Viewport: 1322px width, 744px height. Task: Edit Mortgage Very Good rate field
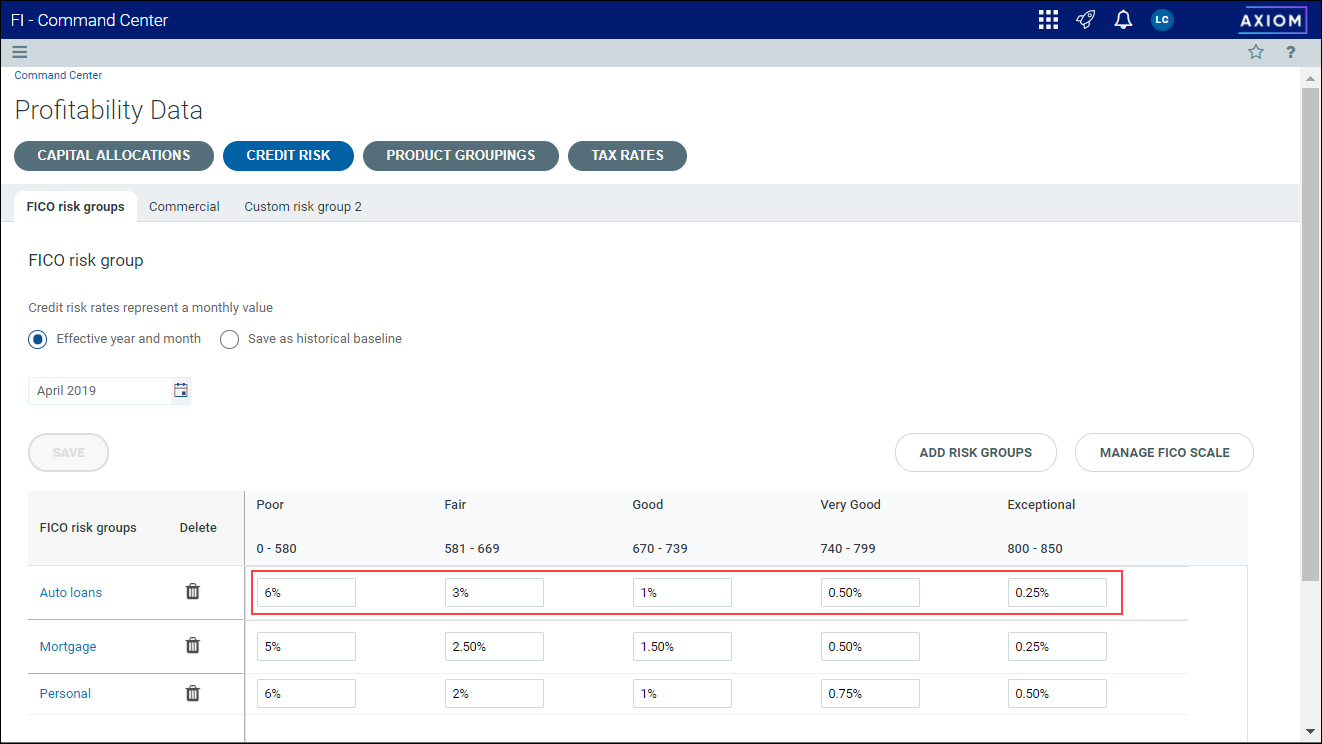pyautogui.click(x=870, y=646)
